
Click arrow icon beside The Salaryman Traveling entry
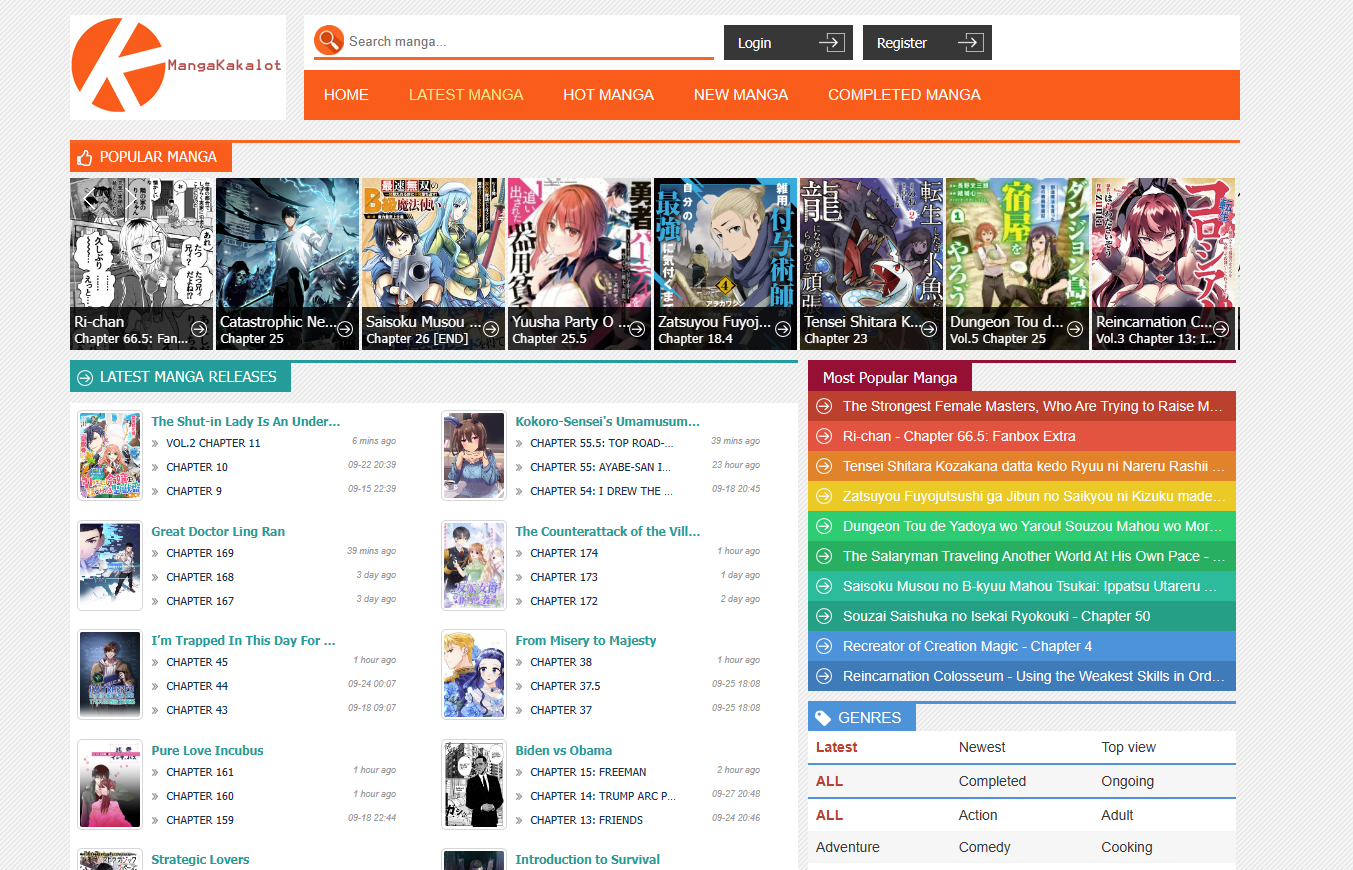[x=824, y=556]
